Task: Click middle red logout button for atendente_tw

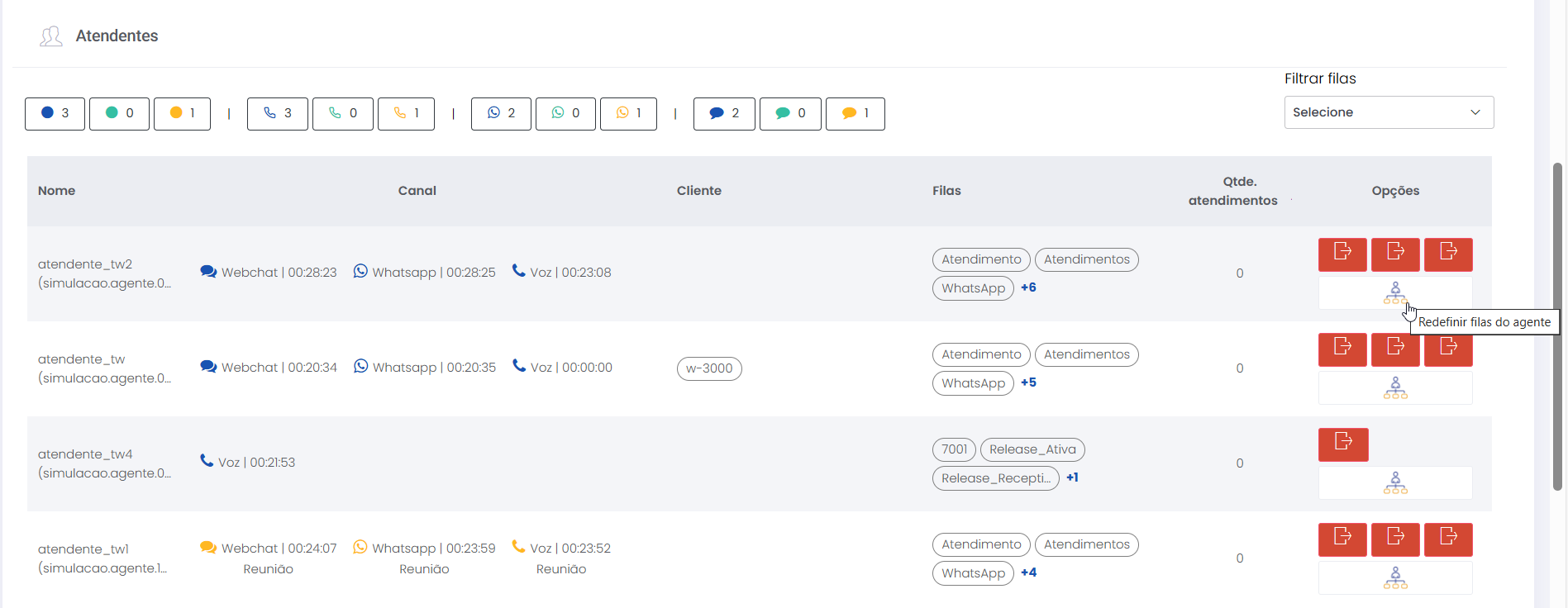Action: 1394,349
